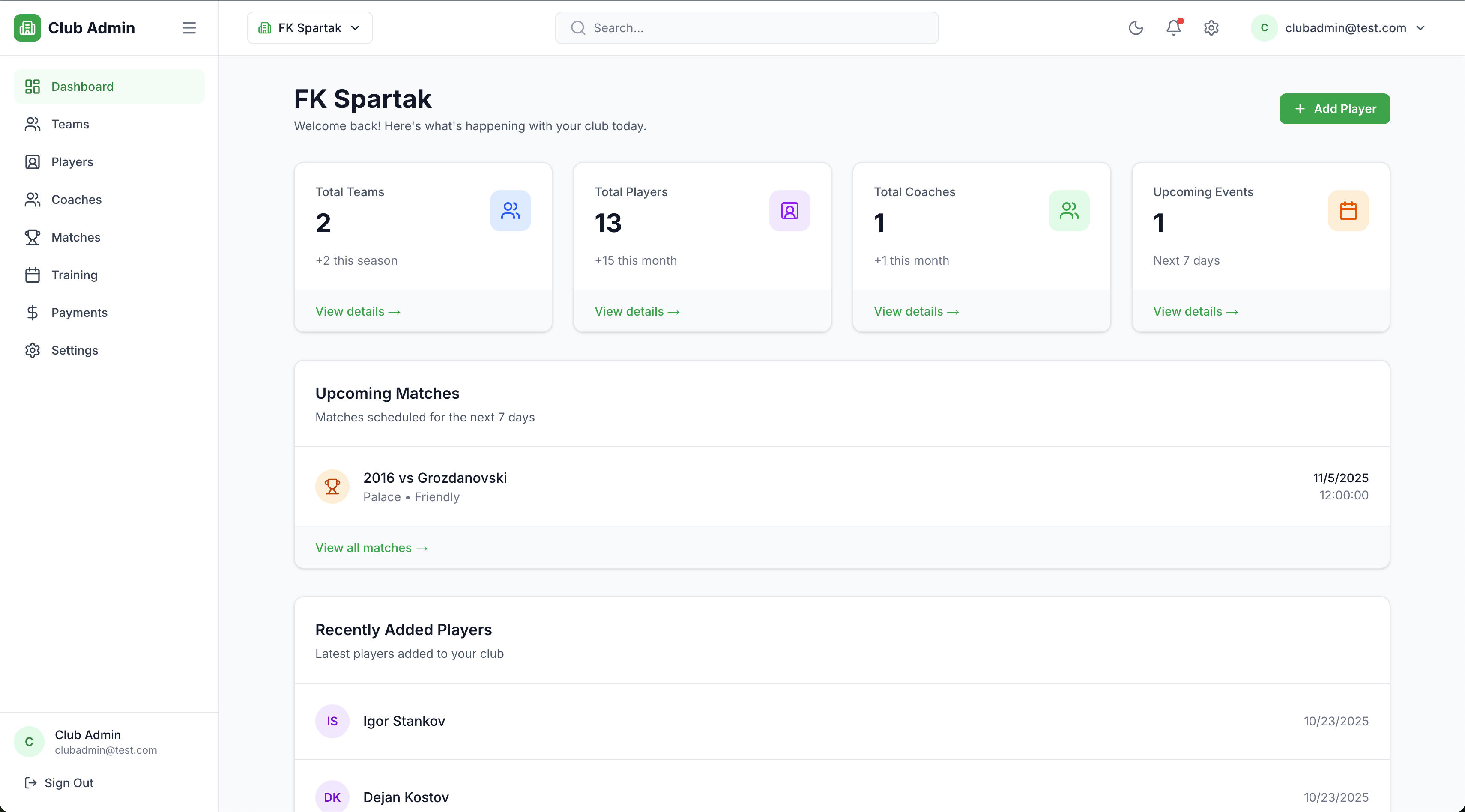Click the purple Total Players card icon

point(789,211)
